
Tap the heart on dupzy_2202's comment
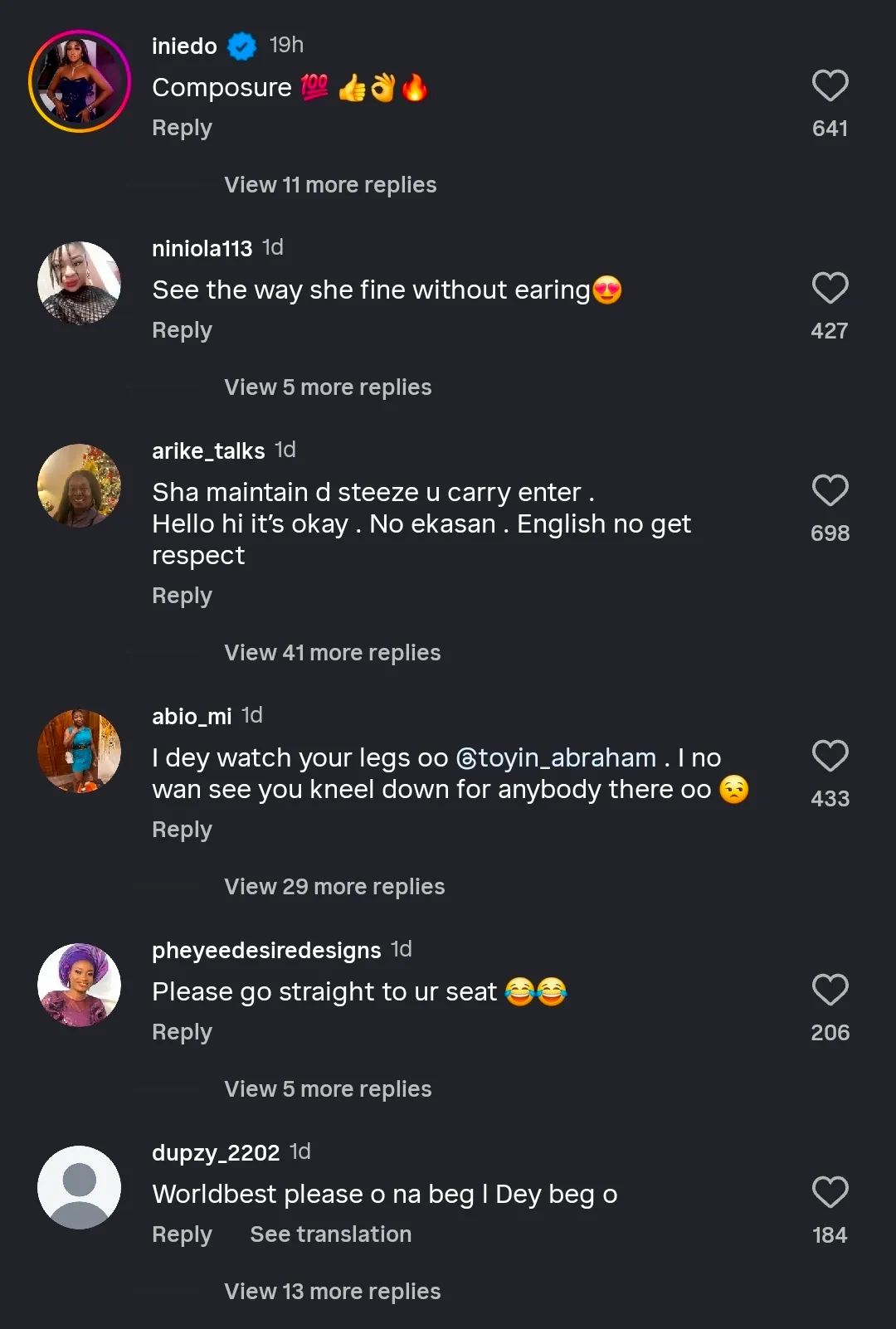(x=830, y=1193)
